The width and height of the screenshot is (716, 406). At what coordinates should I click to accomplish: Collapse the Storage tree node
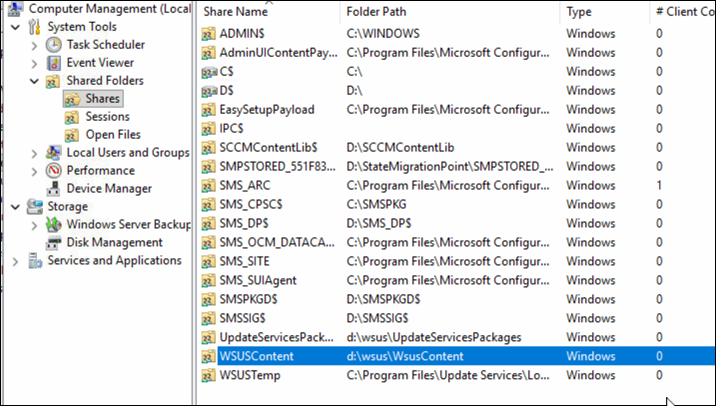coord(16,207)
